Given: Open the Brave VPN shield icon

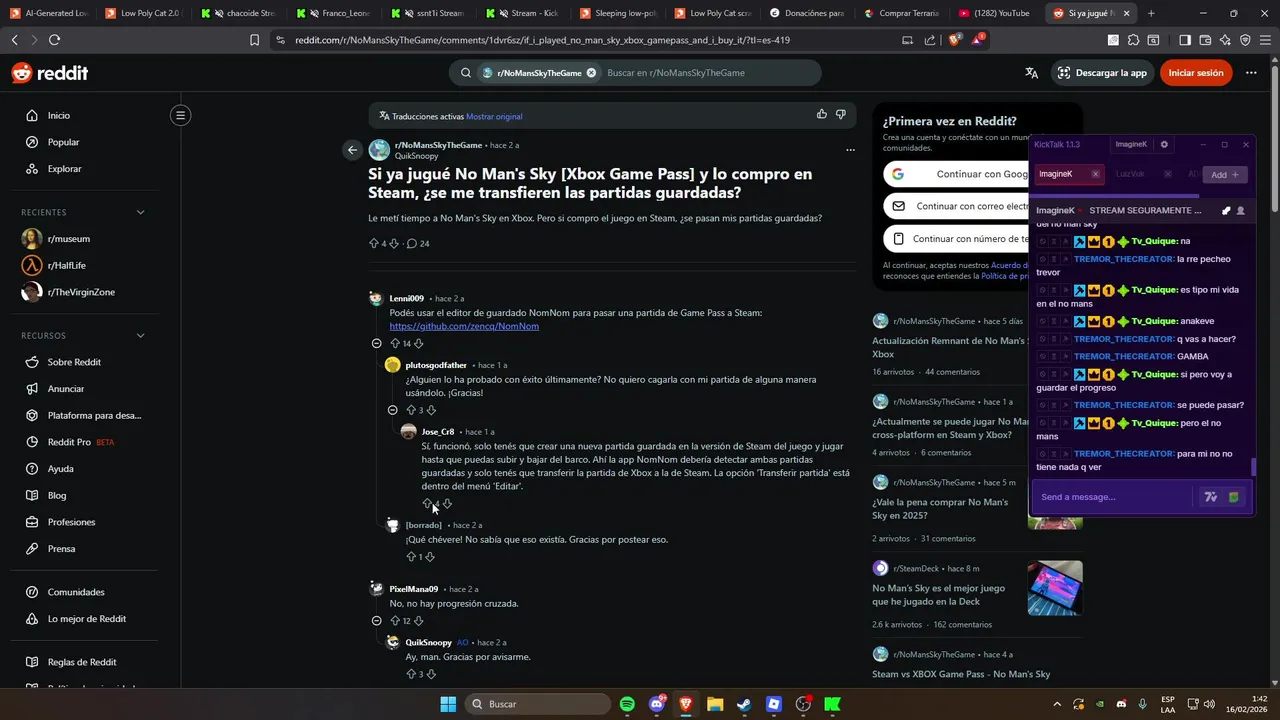Looking at the screenshot, I should 1245,40.
